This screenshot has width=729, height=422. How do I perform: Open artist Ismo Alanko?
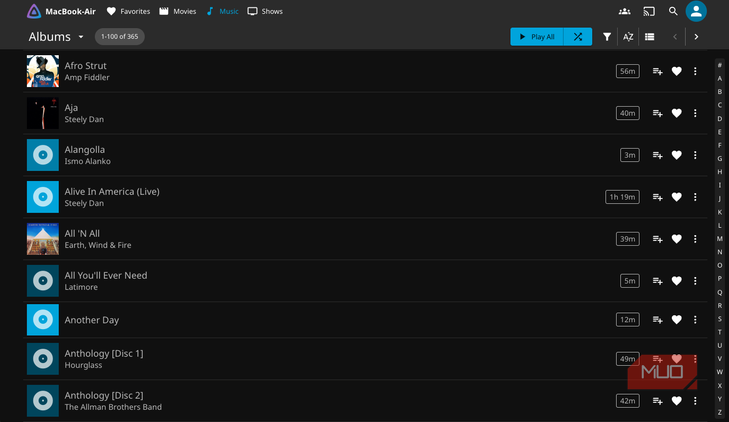(x=87, y=161)
